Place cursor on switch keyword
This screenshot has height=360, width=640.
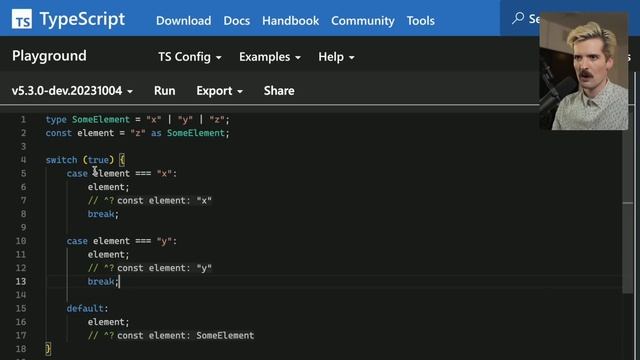tap(61, 160)
